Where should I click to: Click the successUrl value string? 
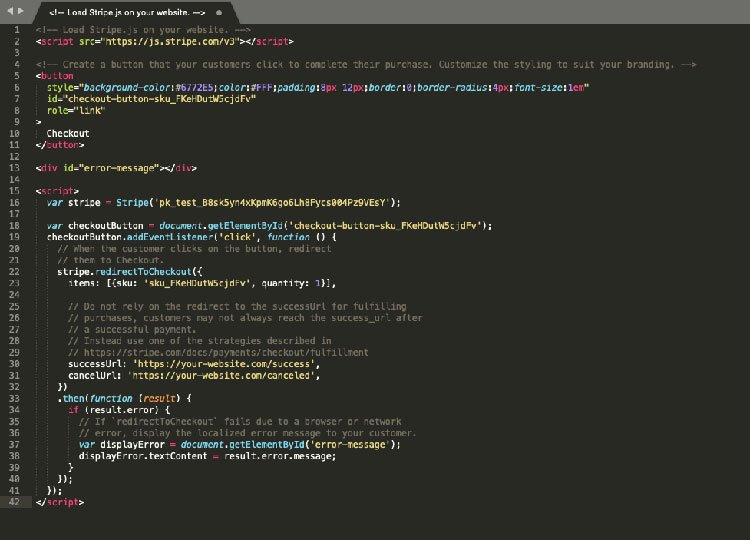224,364
